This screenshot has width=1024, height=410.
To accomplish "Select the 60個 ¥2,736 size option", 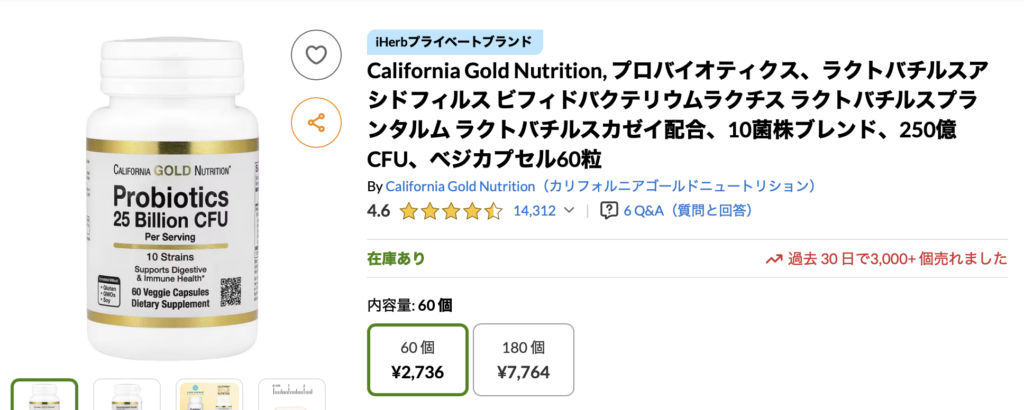I will pos(418,361).
